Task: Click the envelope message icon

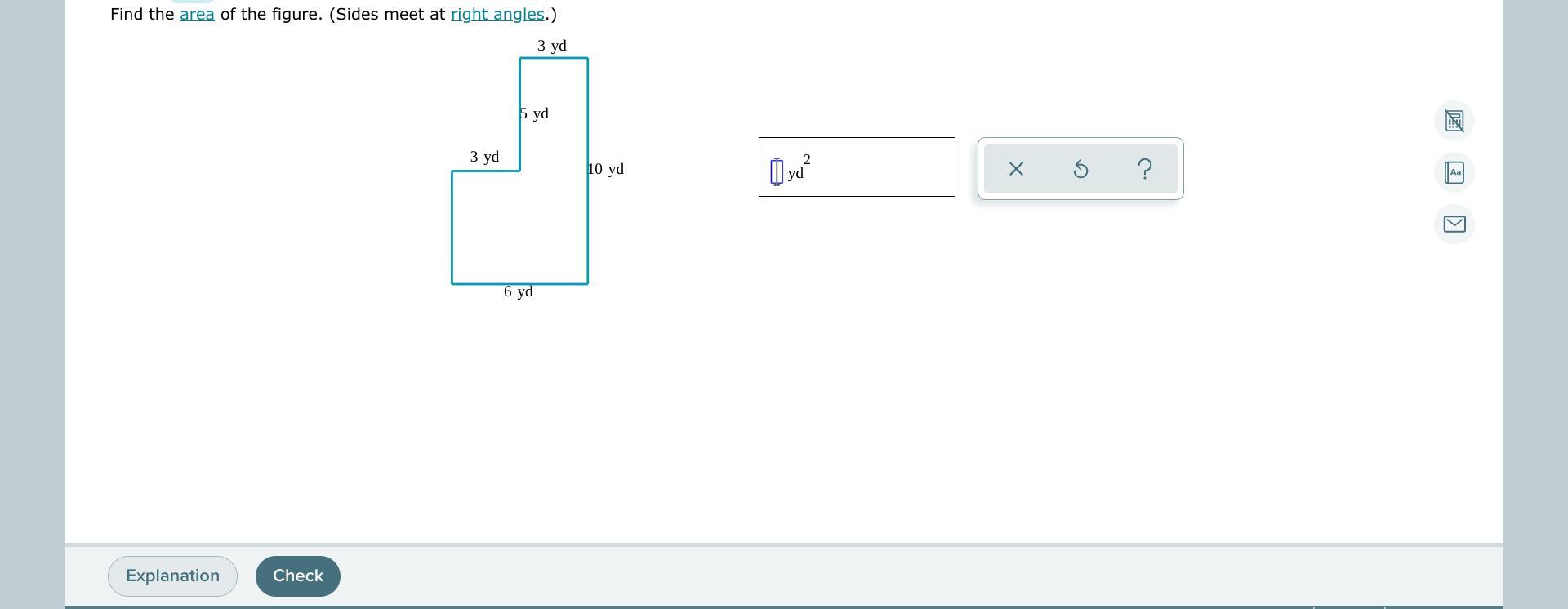Action: click(1454, 224)
